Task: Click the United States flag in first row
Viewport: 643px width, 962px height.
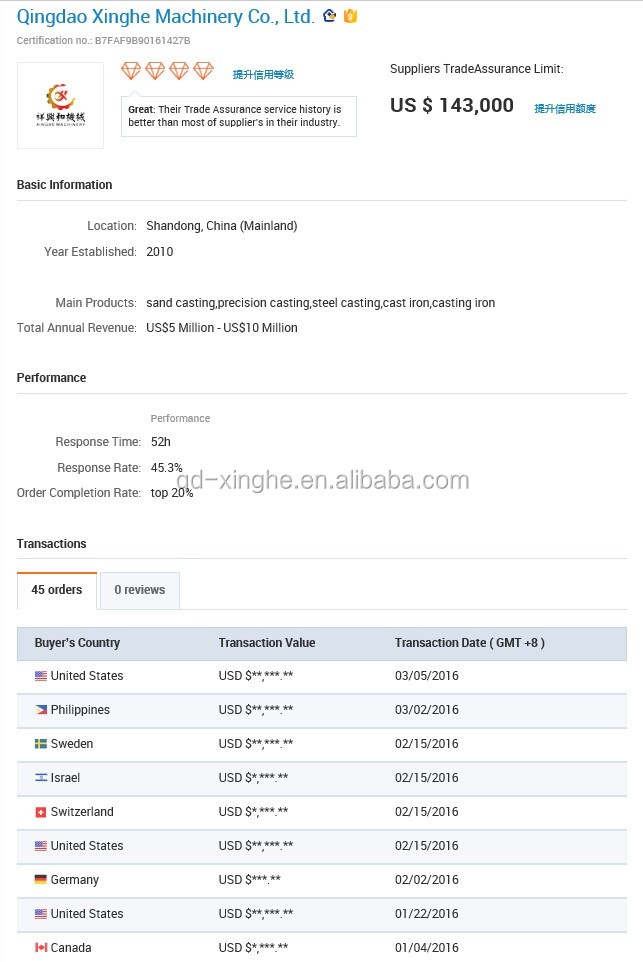Action: (41, 676)
